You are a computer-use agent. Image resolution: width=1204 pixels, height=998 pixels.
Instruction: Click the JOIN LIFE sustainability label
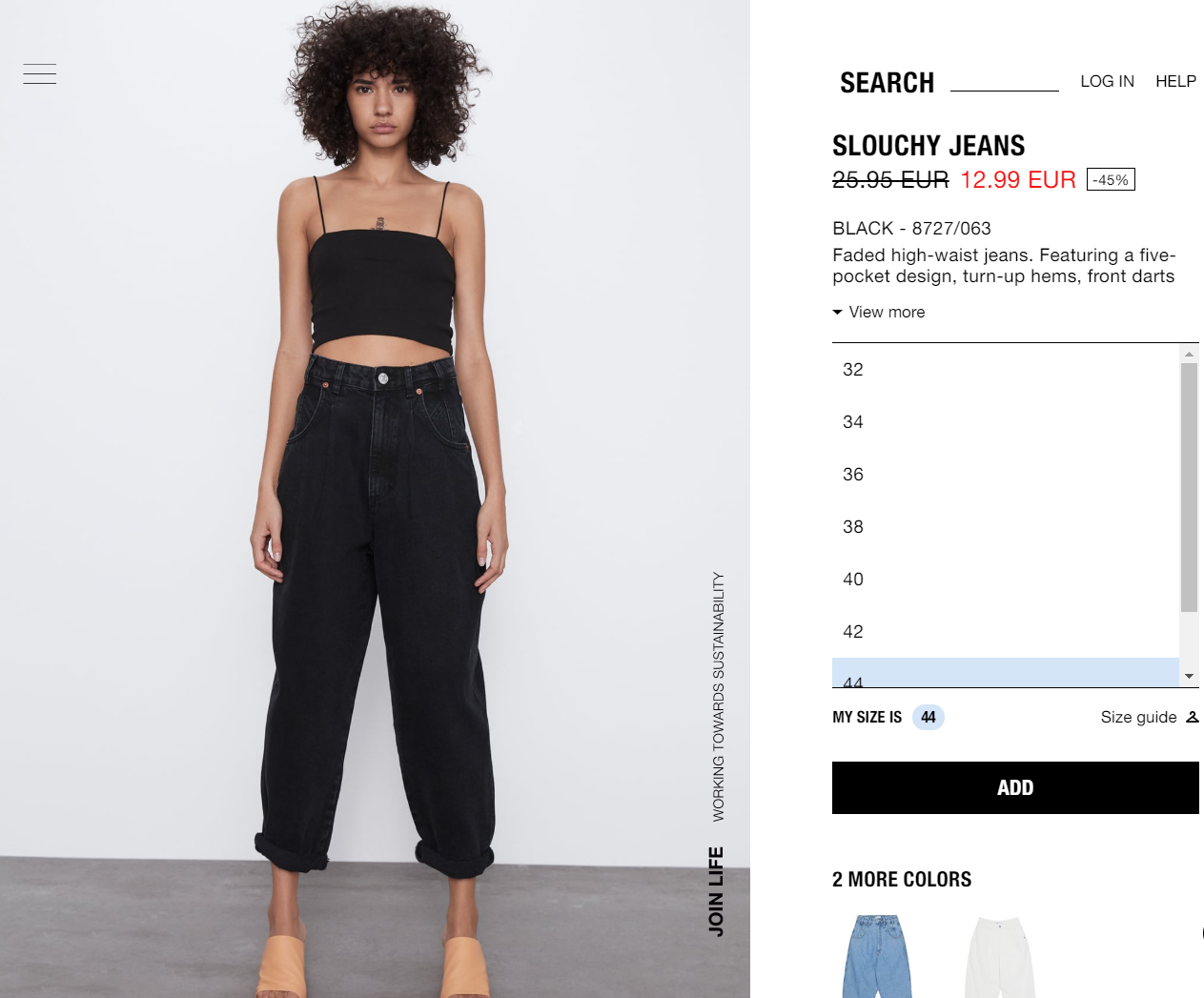click(x=716, y=891)
